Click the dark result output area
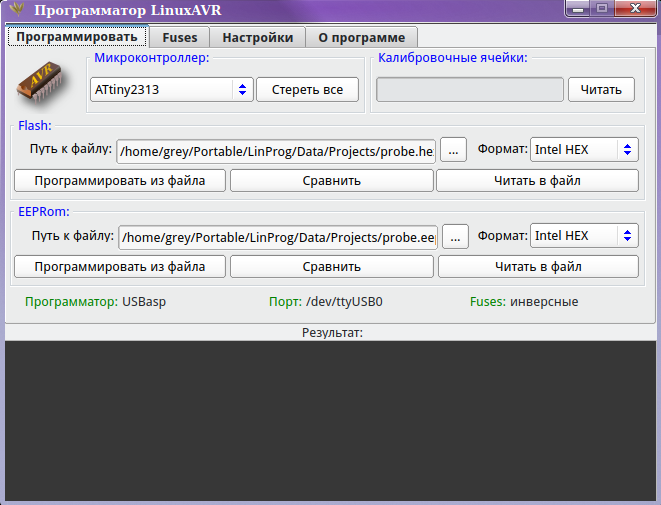 tap(330, 421)
